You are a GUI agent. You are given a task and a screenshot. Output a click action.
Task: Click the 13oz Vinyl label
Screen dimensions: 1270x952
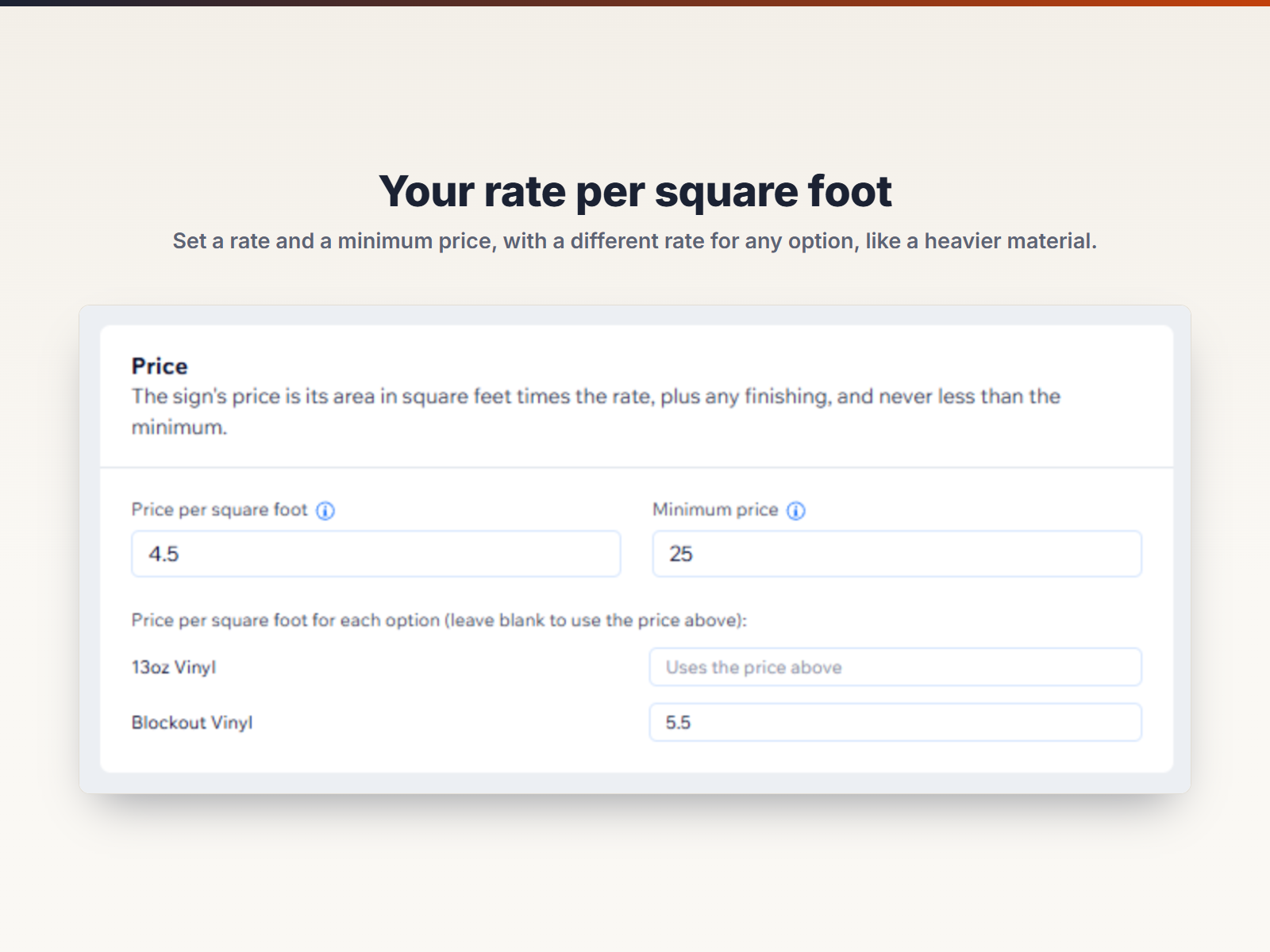pos(174,667)
